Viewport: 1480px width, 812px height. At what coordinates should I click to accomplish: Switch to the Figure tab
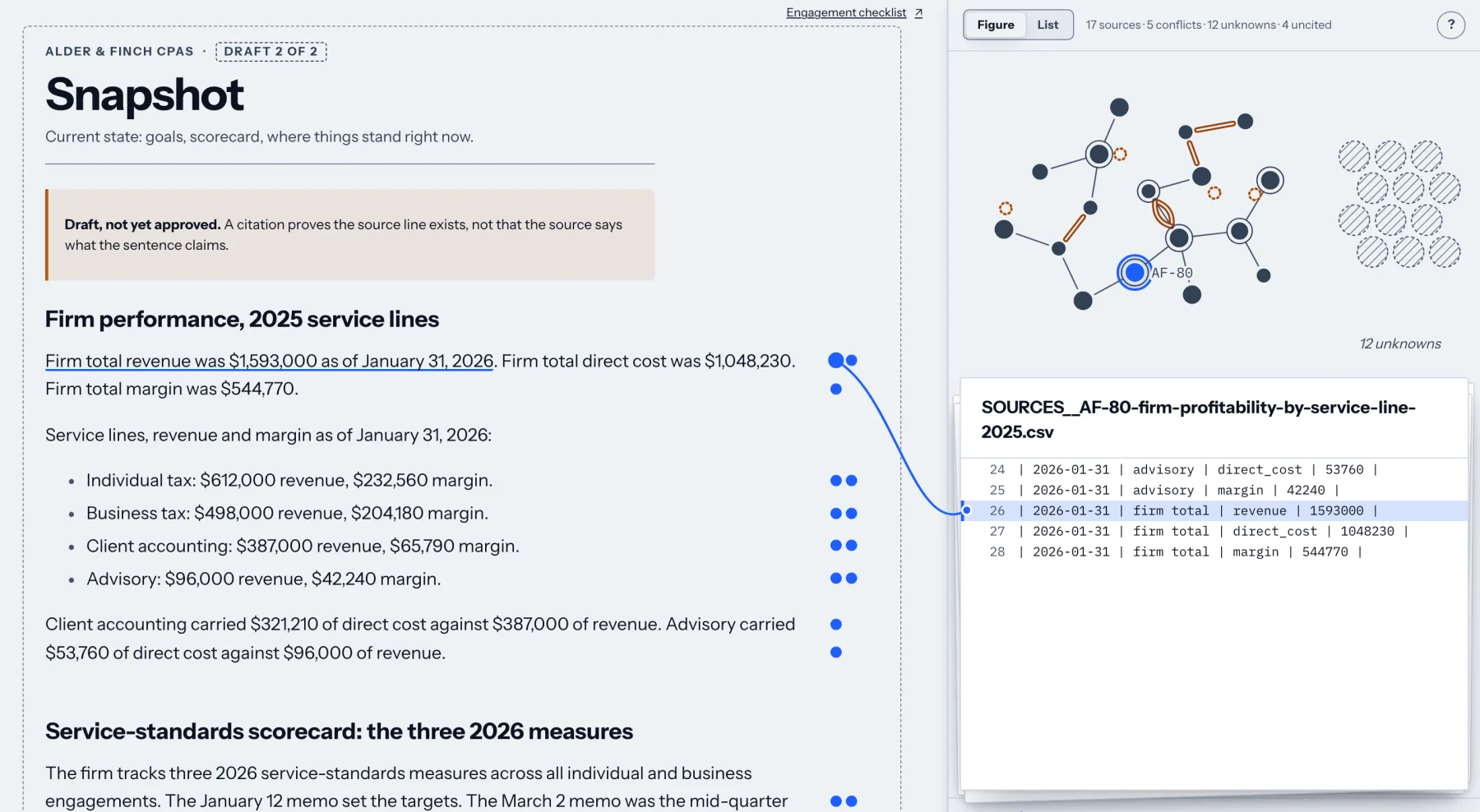coord(995,25)
